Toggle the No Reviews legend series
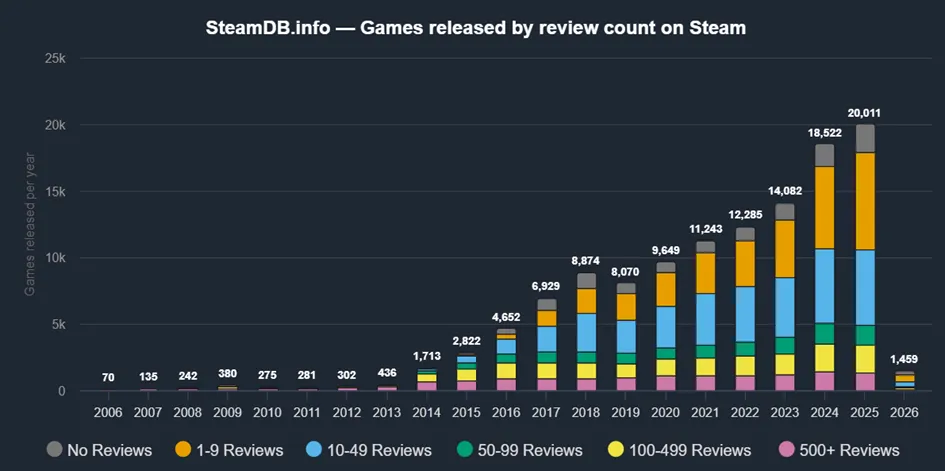The width and height of the screenshot is (945, 471). pos(99,450)
